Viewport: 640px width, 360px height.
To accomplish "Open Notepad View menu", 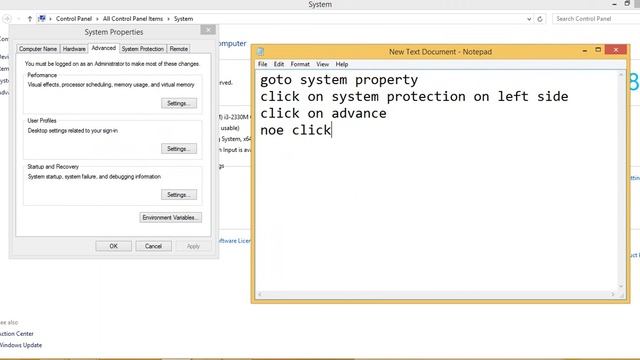I will 322,64.
